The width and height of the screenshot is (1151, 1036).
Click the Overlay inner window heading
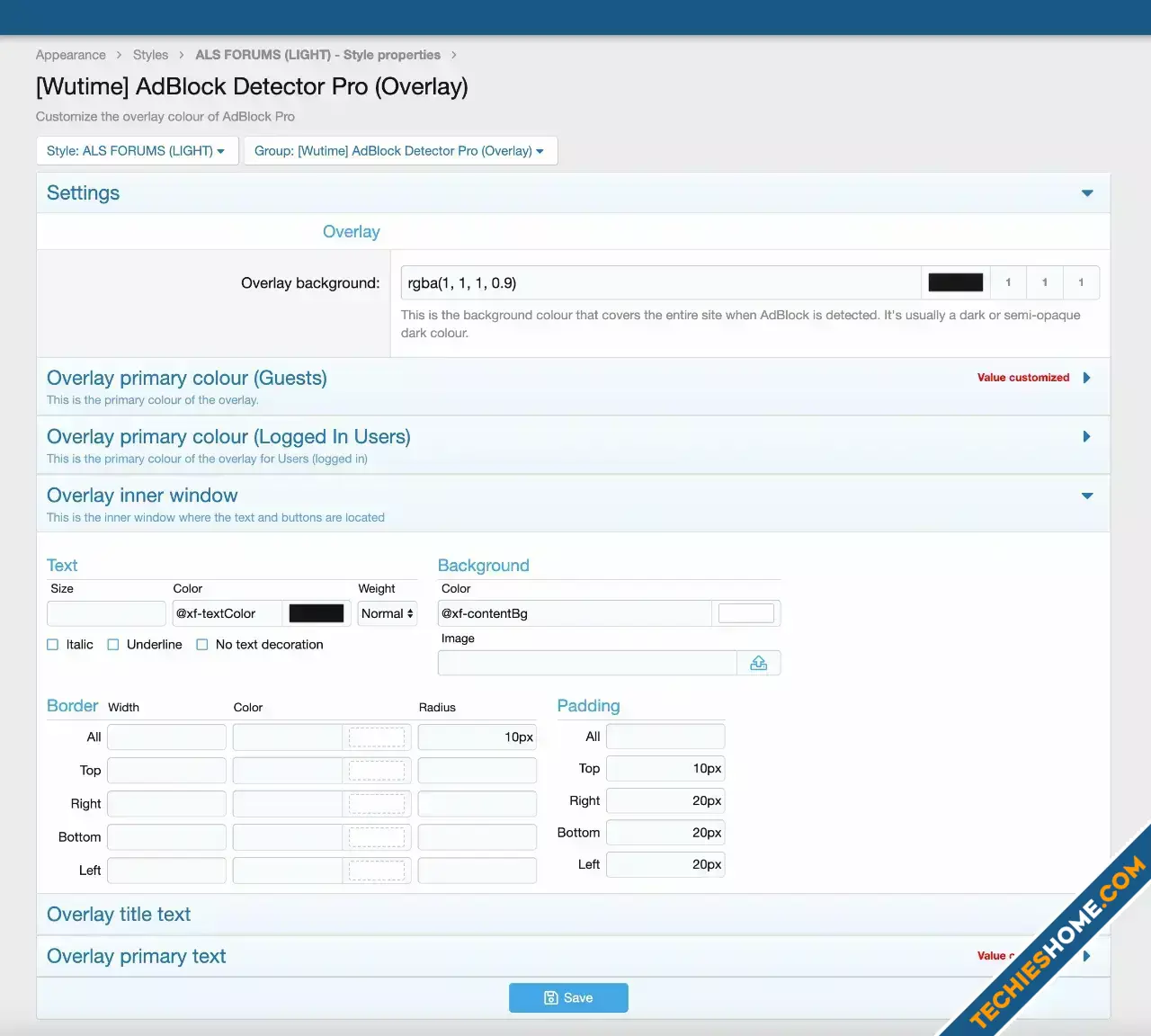click(x=142, y=496)
